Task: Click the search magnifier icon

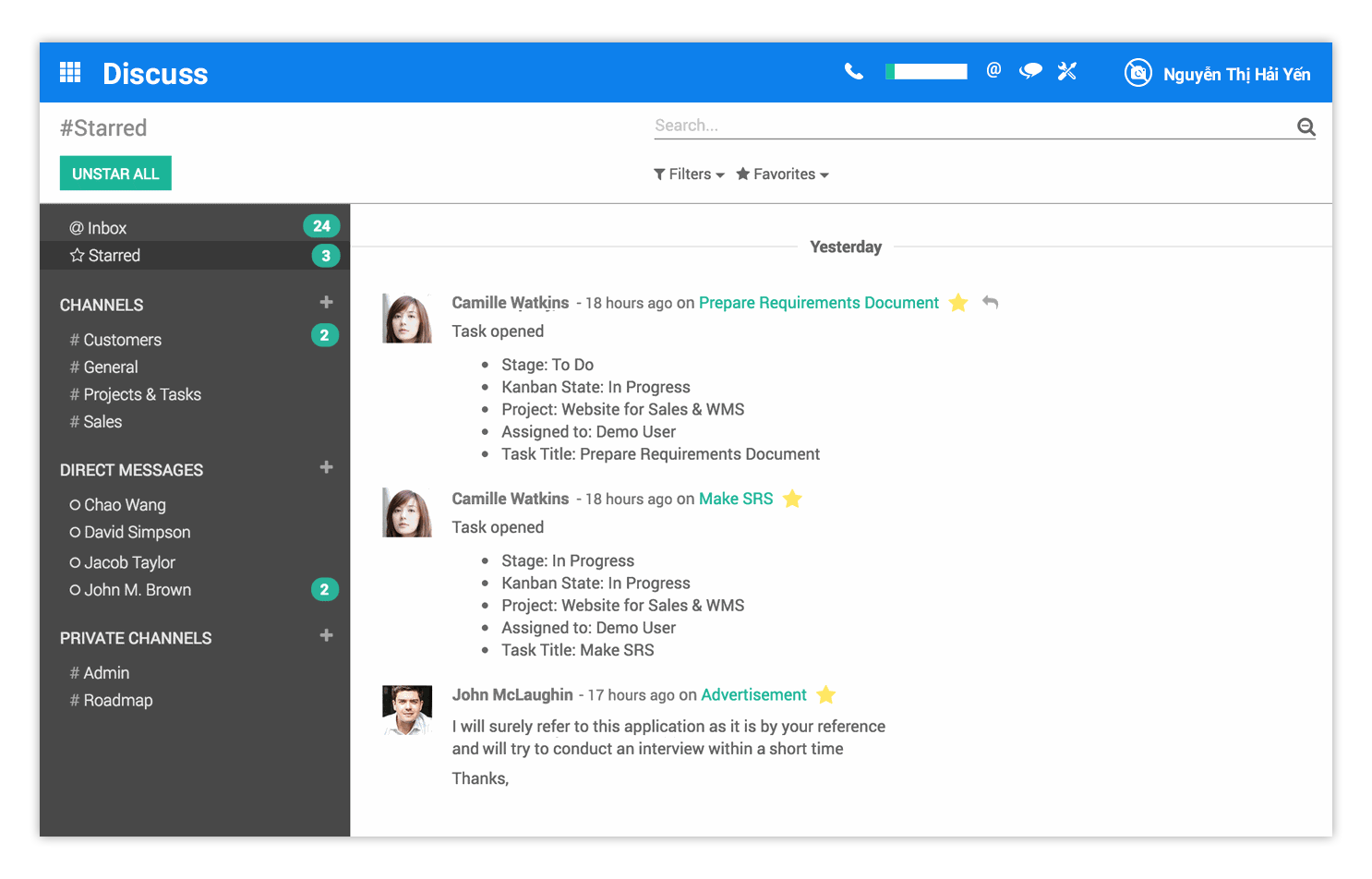Action: [1306, 126]
